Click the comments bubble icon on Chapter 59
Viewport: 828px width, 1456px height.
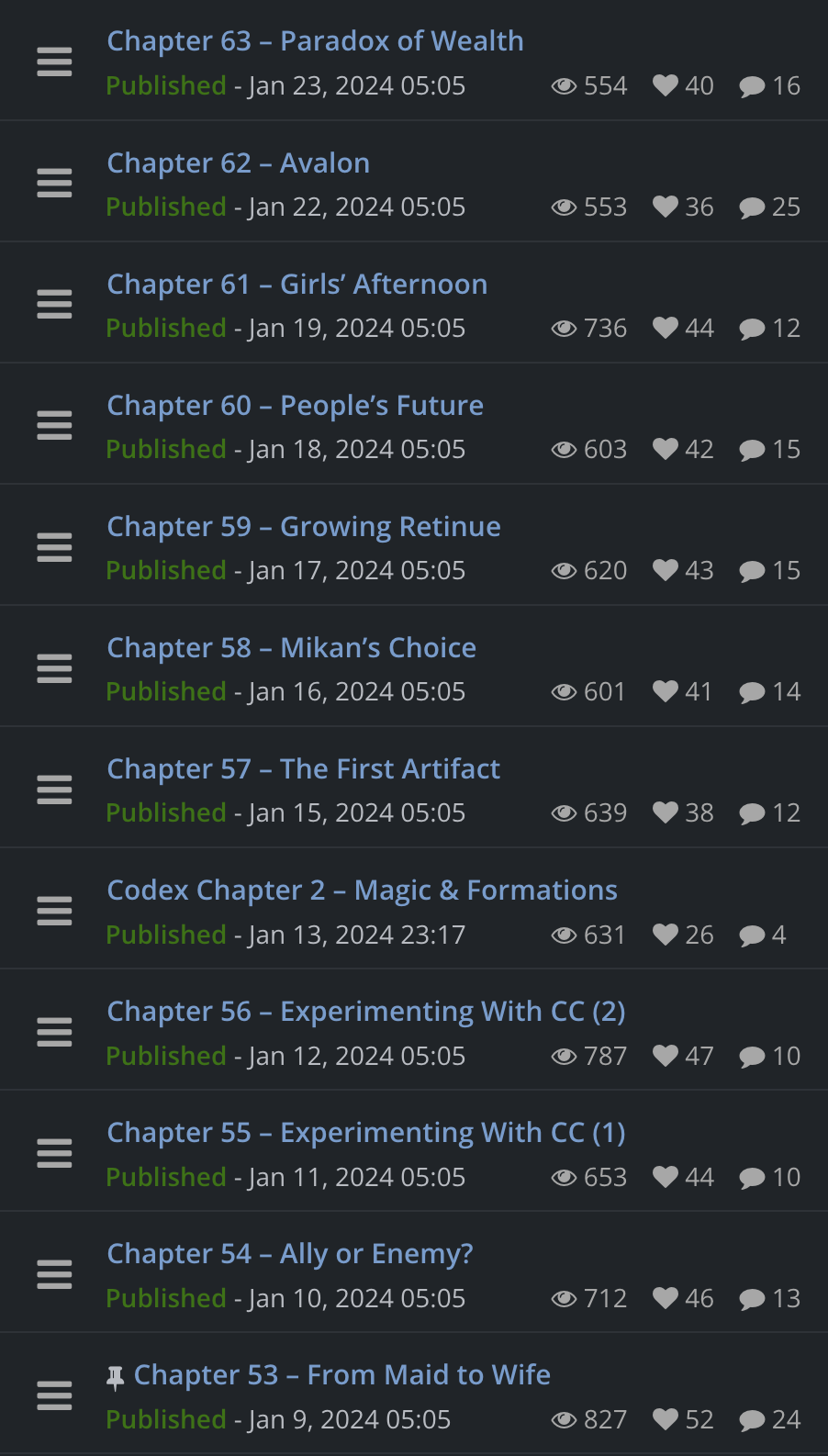tap(752, 571)
